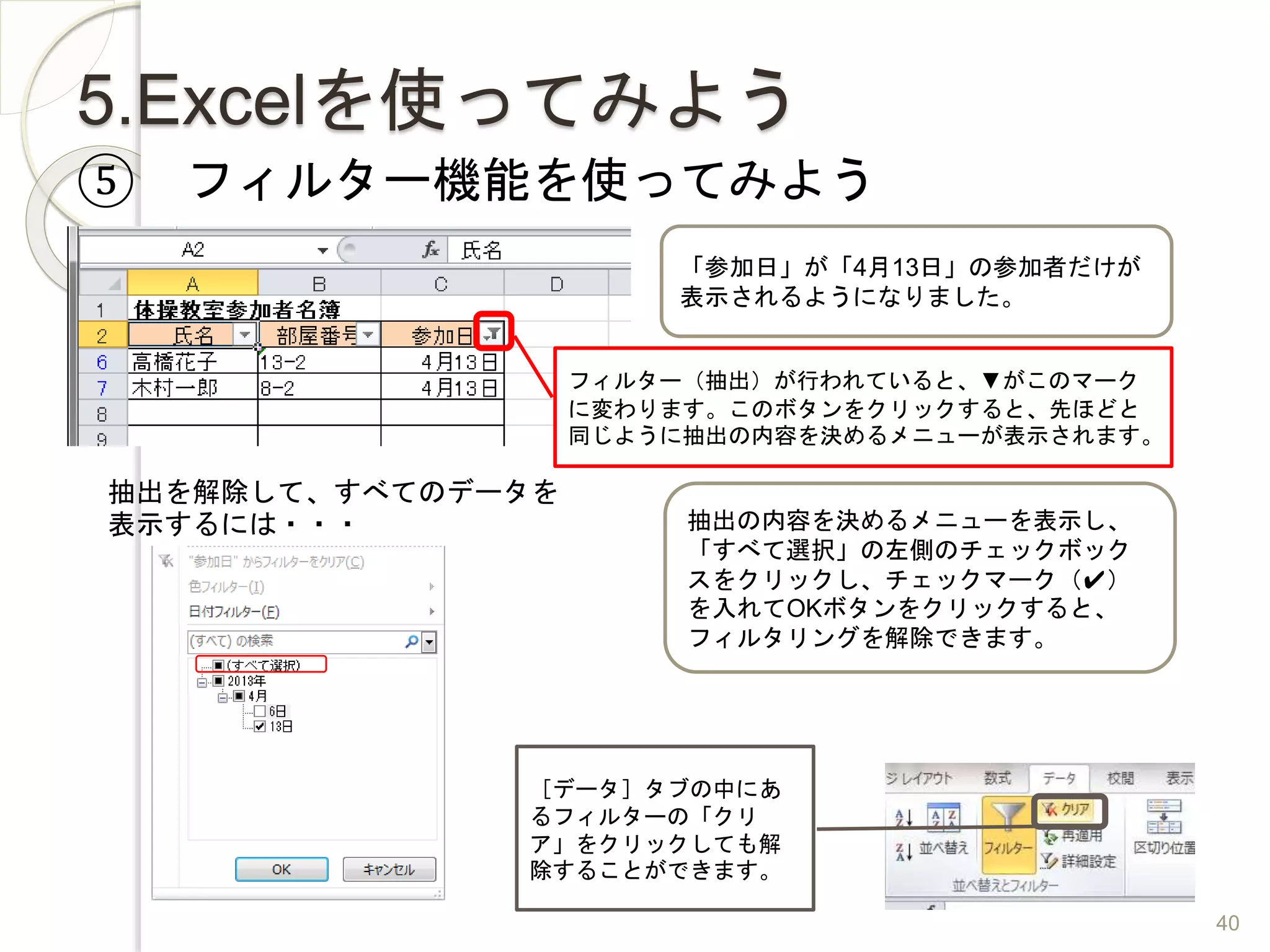This screenshot has width=1270, height=952.
Task: Select column C header
Action: [x=442, y=283]
